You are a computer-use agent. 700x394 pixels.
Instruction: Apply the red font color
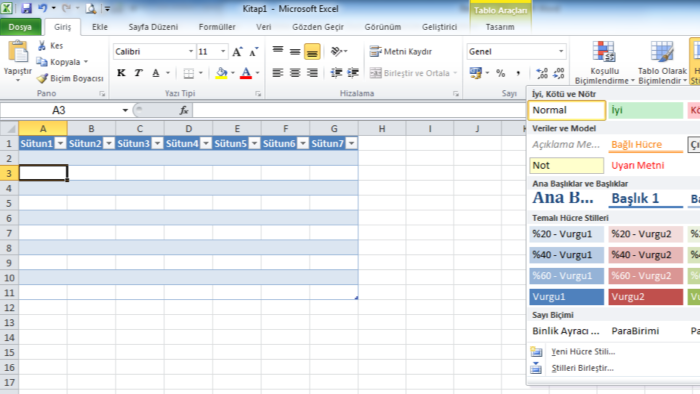coord(246,73)
